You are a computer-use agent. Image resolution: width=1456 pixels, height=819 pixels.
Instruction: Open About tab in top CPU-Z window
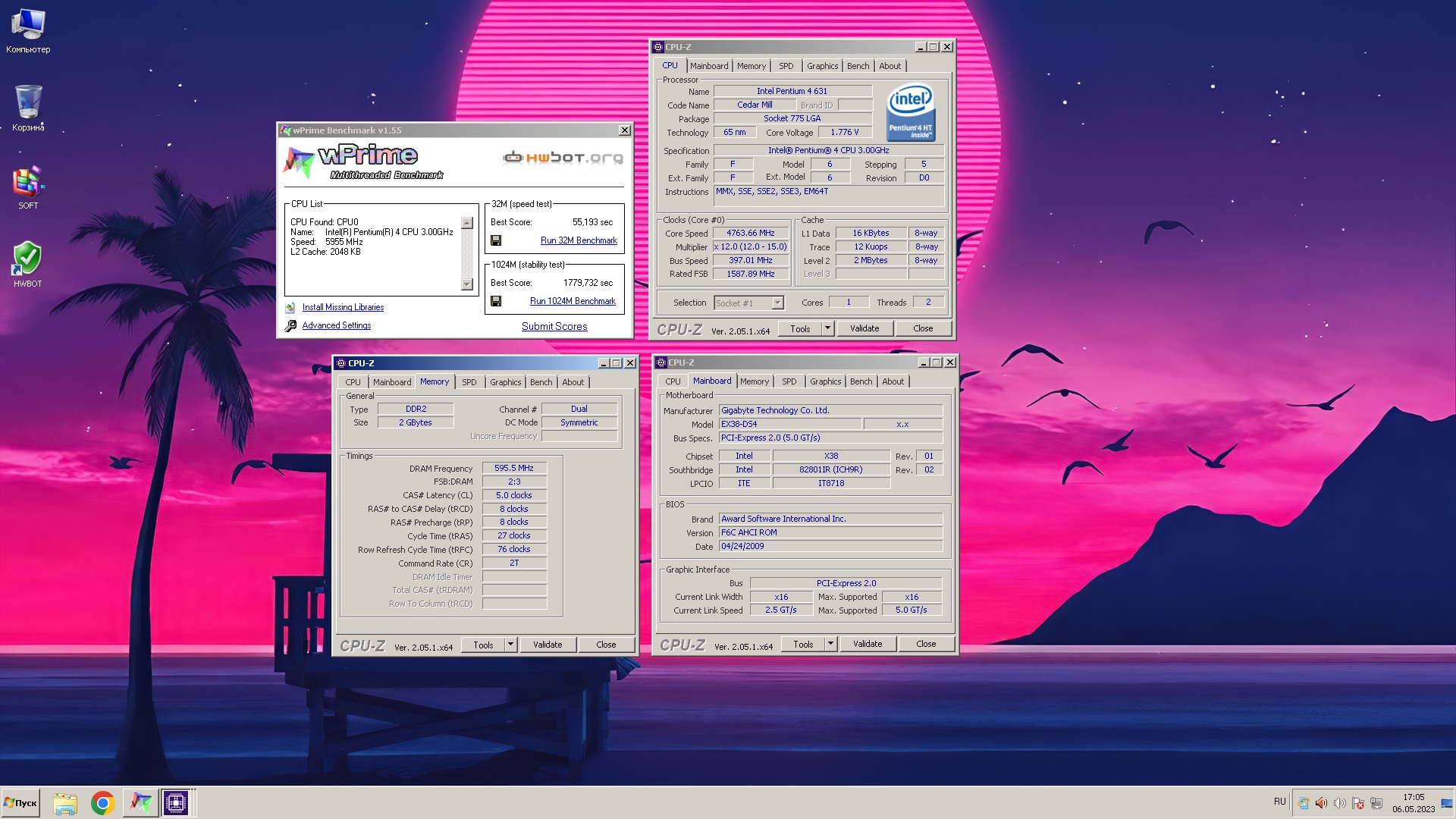pyautogui.click(x=890, y=66)
